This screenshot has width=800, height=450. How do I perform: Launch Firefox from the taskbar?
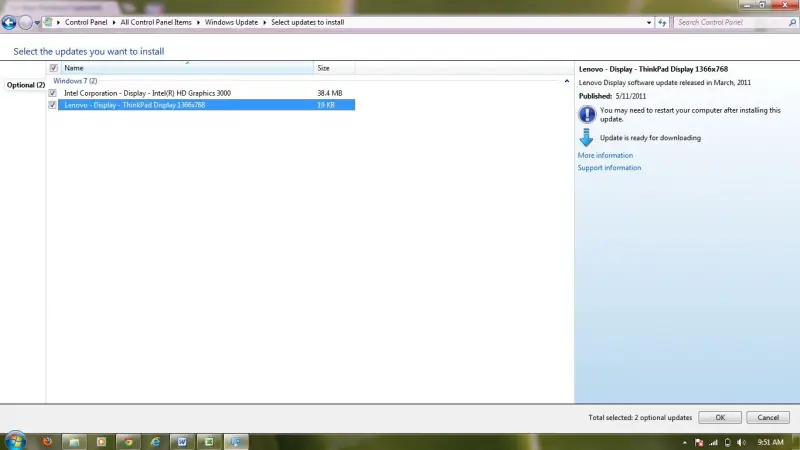(47, 442)
